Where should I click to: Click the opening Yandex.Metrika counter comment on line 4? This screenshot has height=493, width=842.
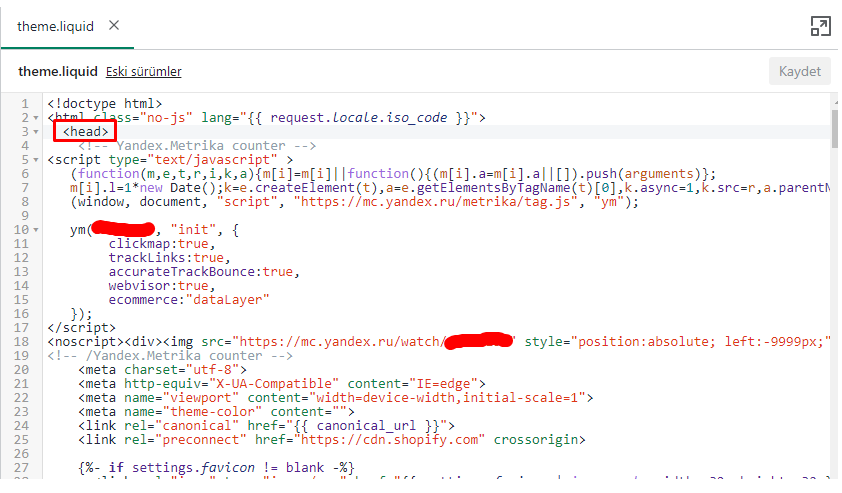coord(197,146)
